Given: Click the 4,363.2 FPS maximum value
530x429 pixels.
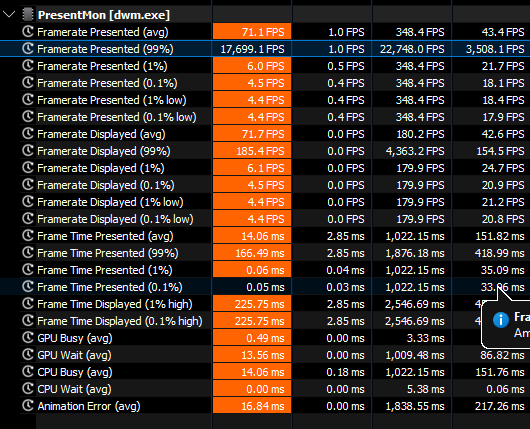Looking at the screenshot, I should (x=415, y=151).
